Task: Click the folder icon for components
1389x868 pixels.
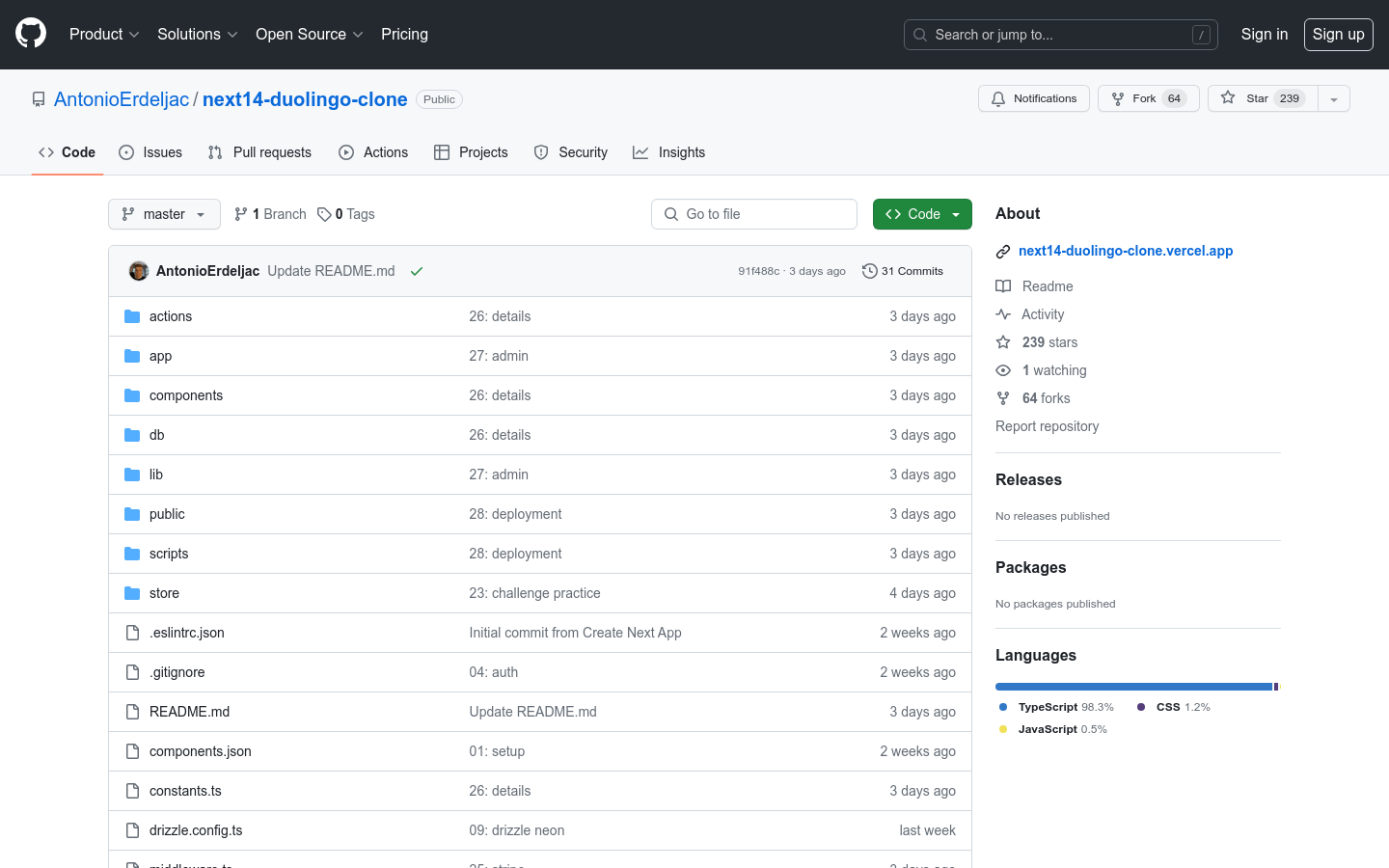Action: tap(132, 395)
